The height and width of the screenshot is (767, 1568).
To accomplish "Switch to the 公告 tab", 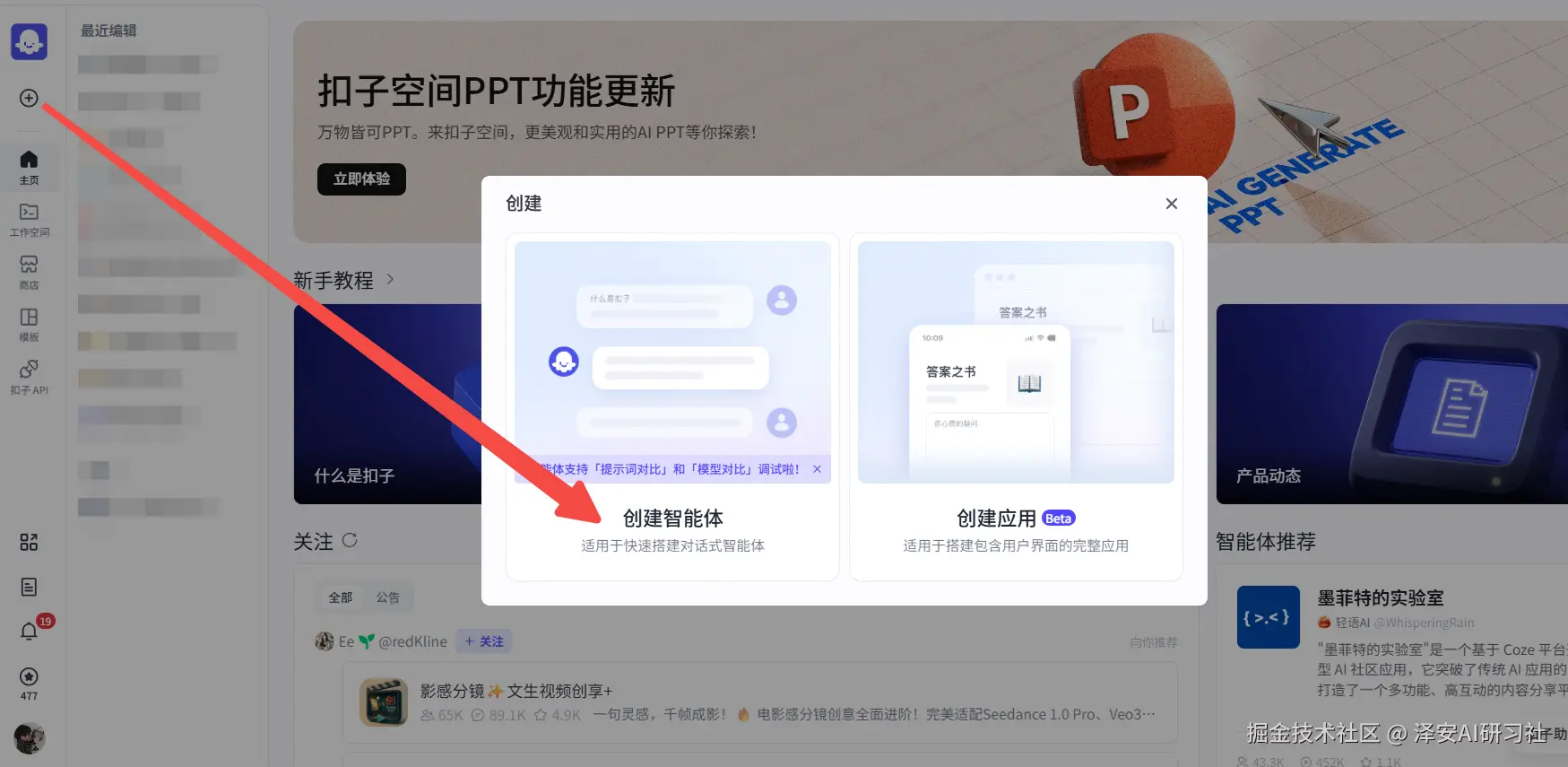I will (x=388, y=597).
